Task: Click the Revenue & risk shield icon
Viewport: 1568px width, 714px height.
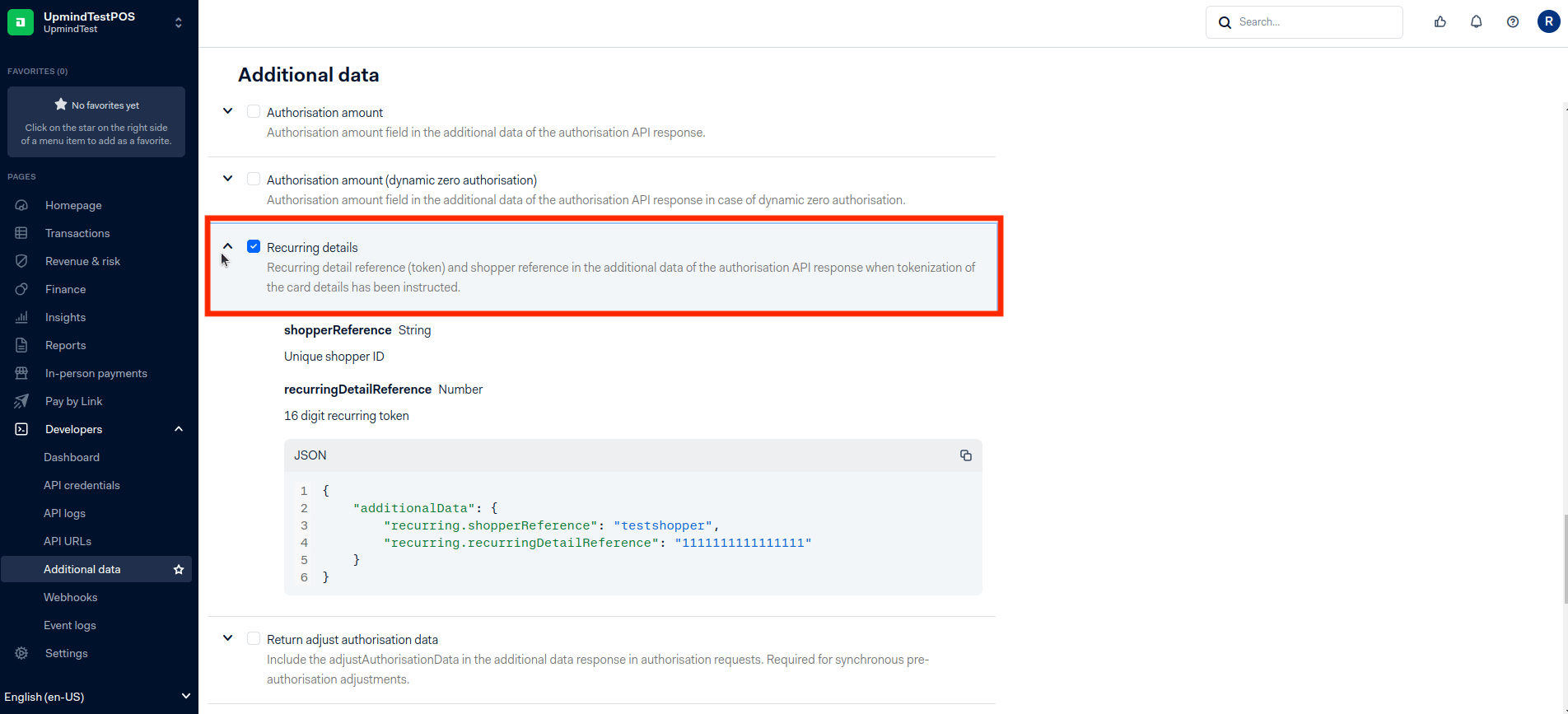Action: click(22, 261)
